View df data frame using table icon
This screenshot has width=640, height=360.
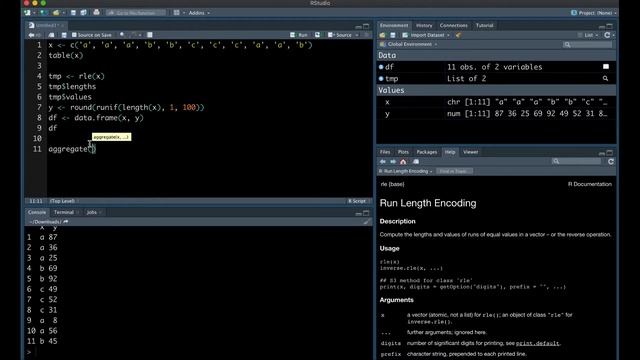tap(606, 67)
